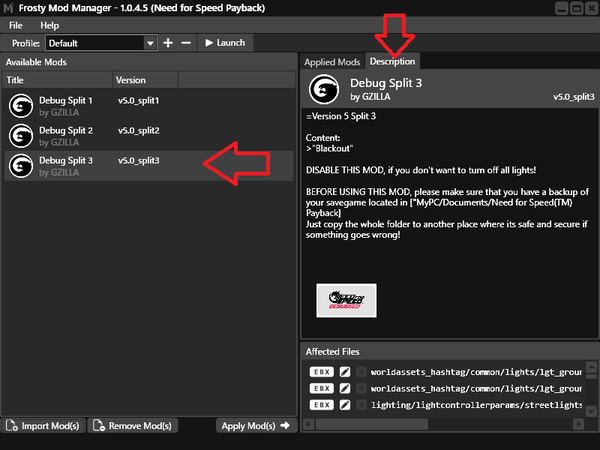This screenshot has width=600, height=450.
Task: Click Remove Mod(s) button
Action: [x=132, y=426]
